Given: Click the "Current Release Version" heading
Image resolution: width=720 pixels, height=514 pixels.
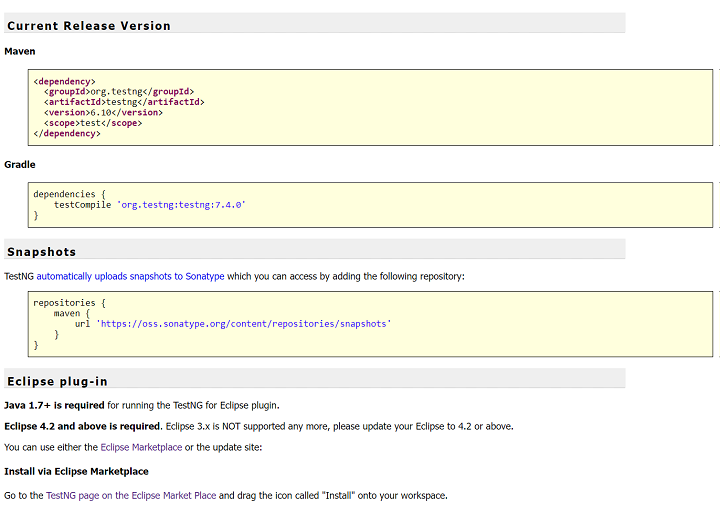Looking at the screenshot, I should click(89, 25).
